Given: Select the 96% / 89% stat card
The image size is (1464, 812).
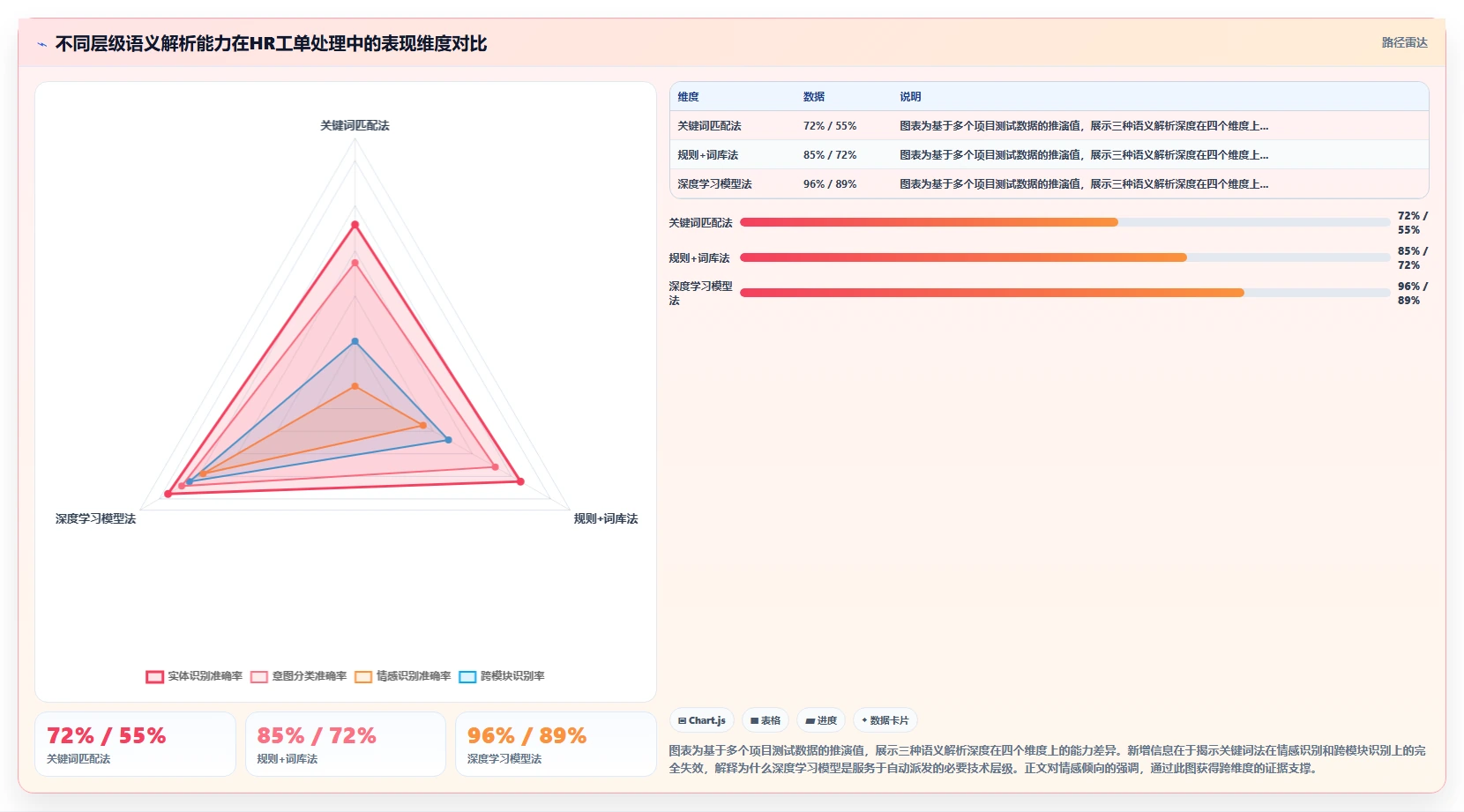Looking at the screenshot, I should (x=556, y=744).
